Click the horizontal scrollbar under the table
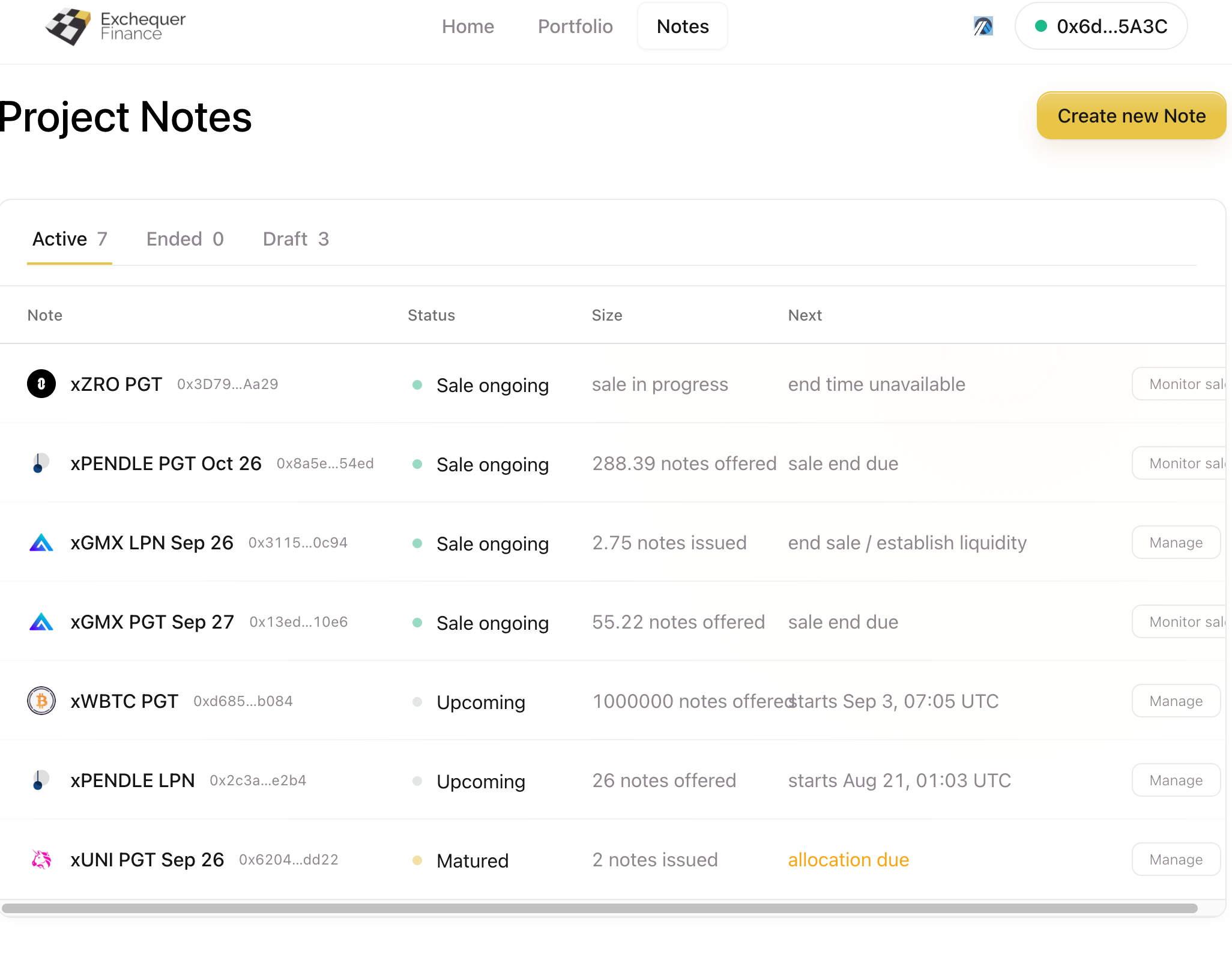Image resolution: width=1232 pixels, height=963 pixels. pyautogui.click(x=599, y=908)
